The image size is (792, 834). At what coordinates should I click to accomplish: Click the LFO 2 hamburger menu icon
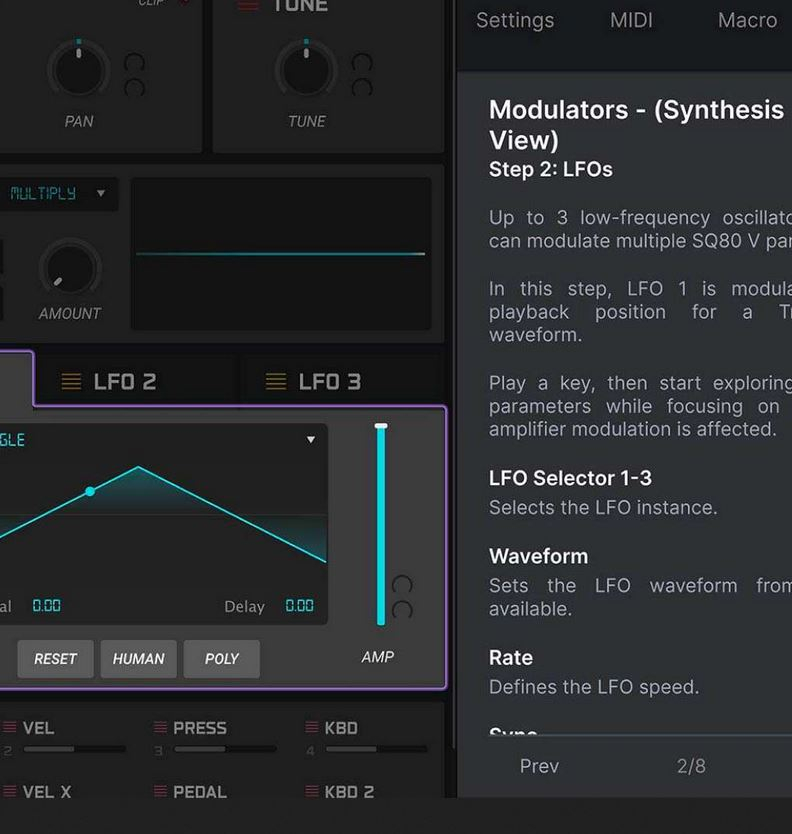click(71, 381)
